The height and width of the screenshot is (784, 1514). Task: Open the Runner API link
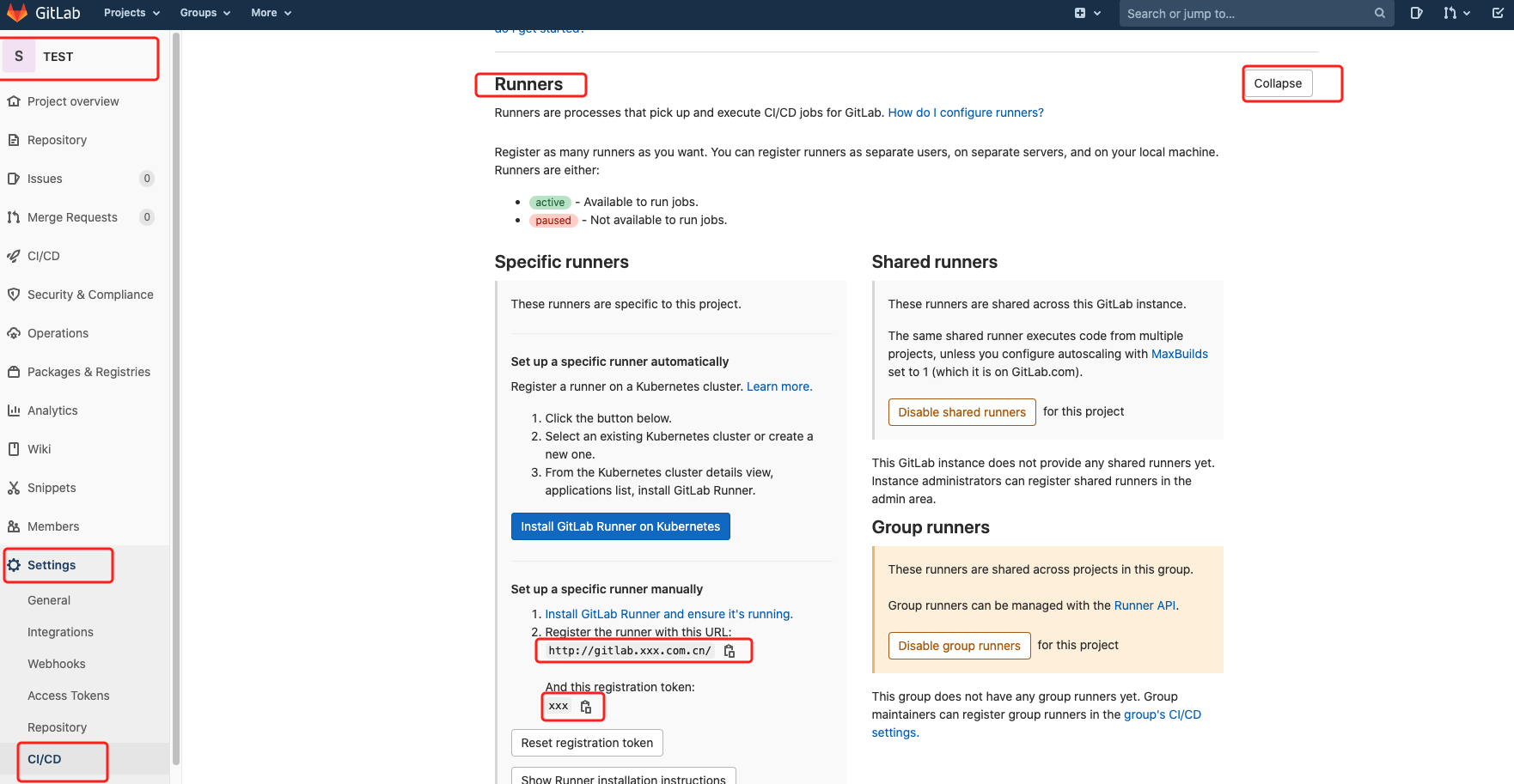click(1145, 605)
